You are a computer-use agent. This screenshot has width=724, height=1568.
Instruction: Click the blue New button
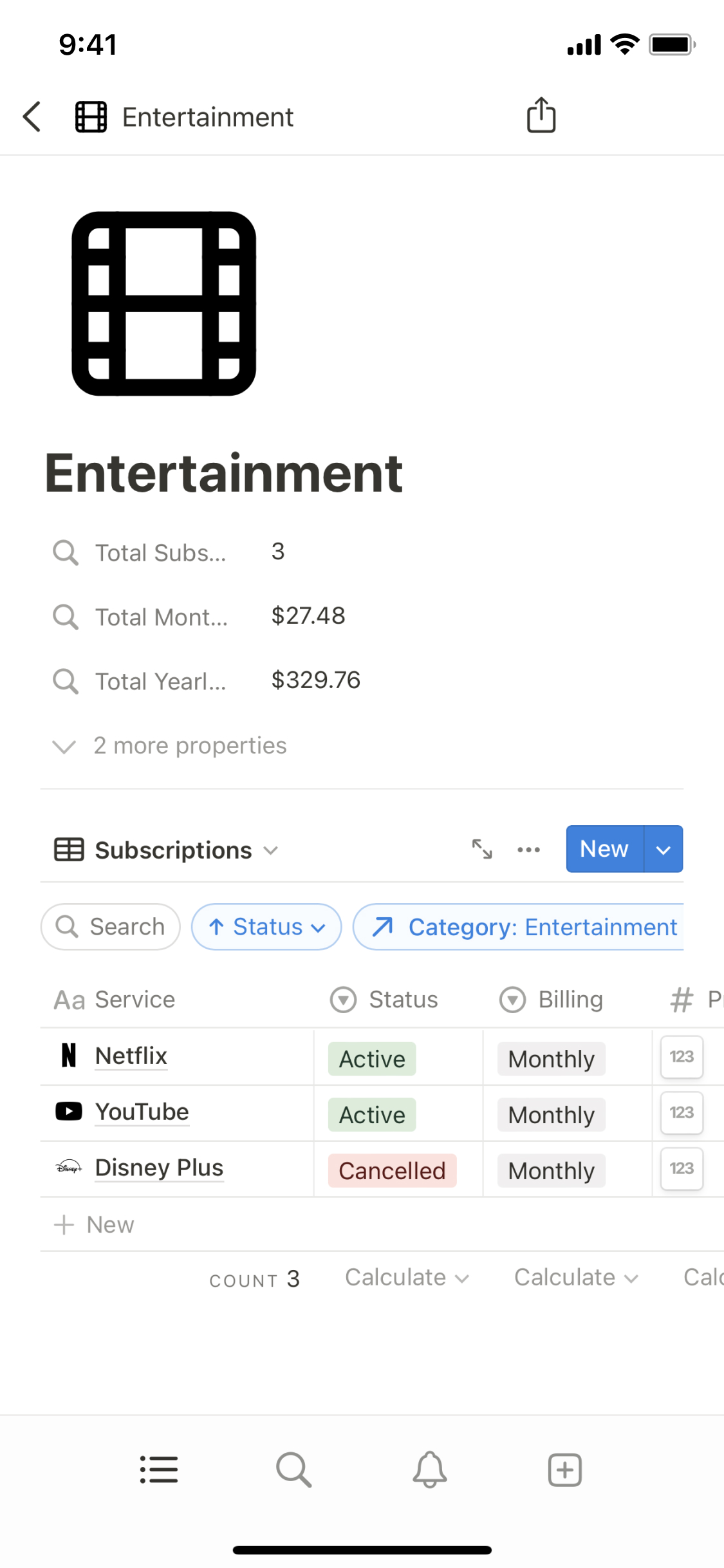(x=604, y=849)
